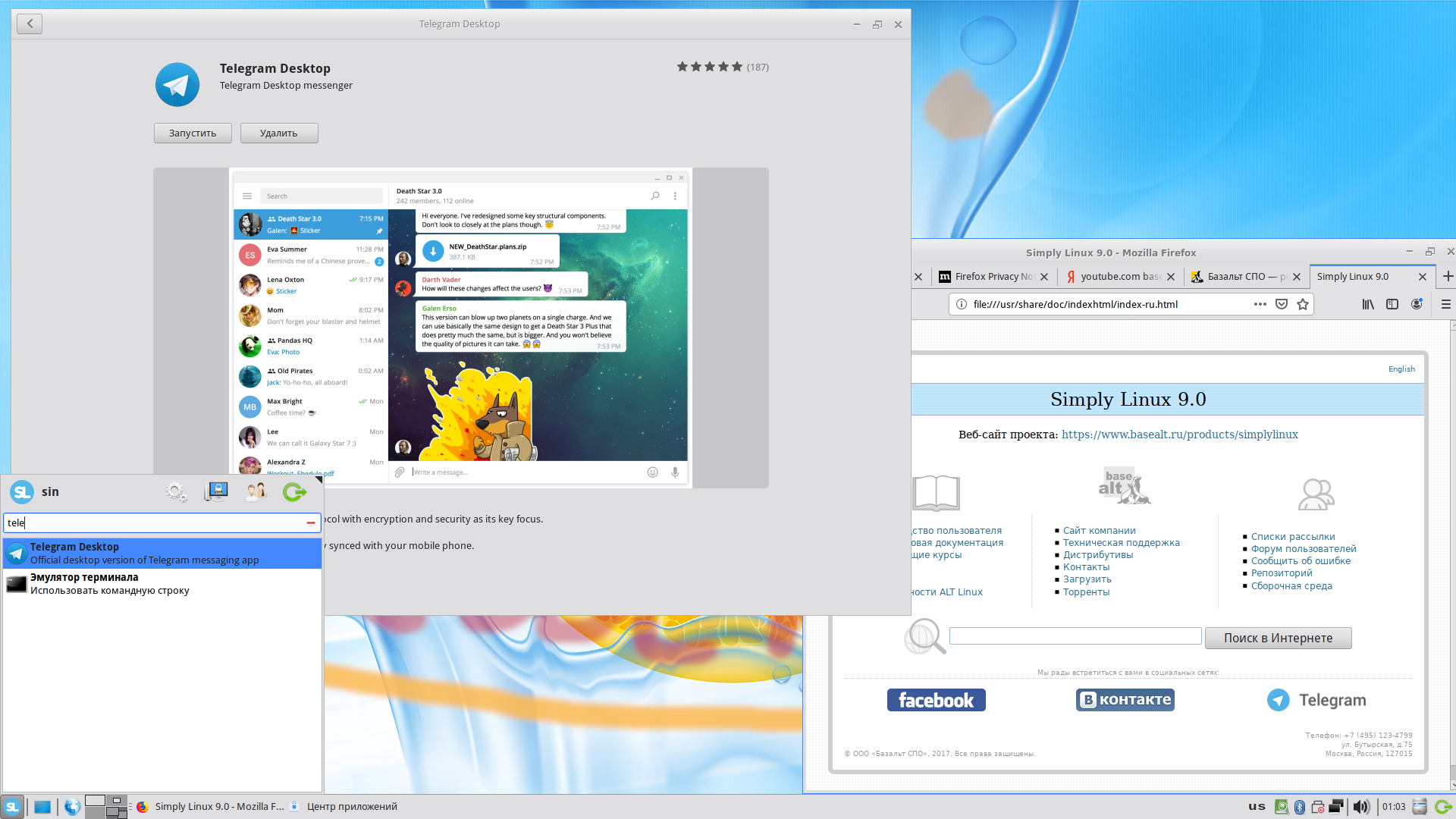Click the switch users icon
The image size is (1456, 819).
coord(256,492)
